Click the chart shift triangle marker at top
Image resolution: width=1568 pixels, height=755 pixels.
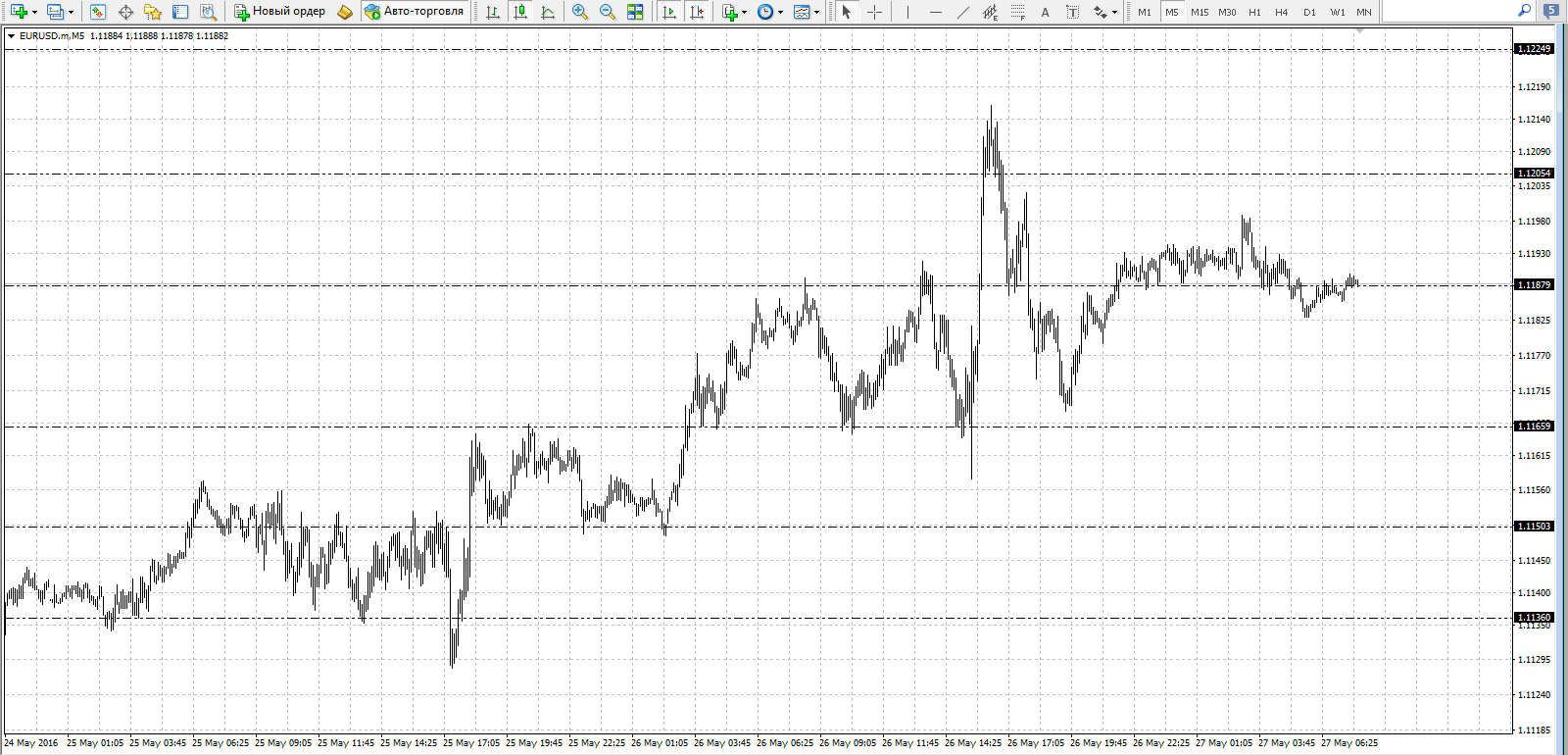click(1359, 31)
